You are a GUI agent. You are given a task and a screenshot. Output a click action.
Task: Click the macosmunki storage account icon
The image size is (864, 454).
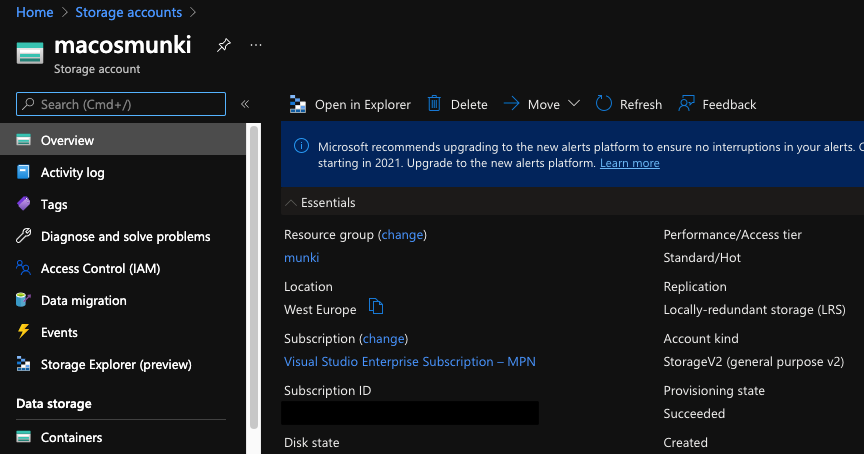pos(30,53)
